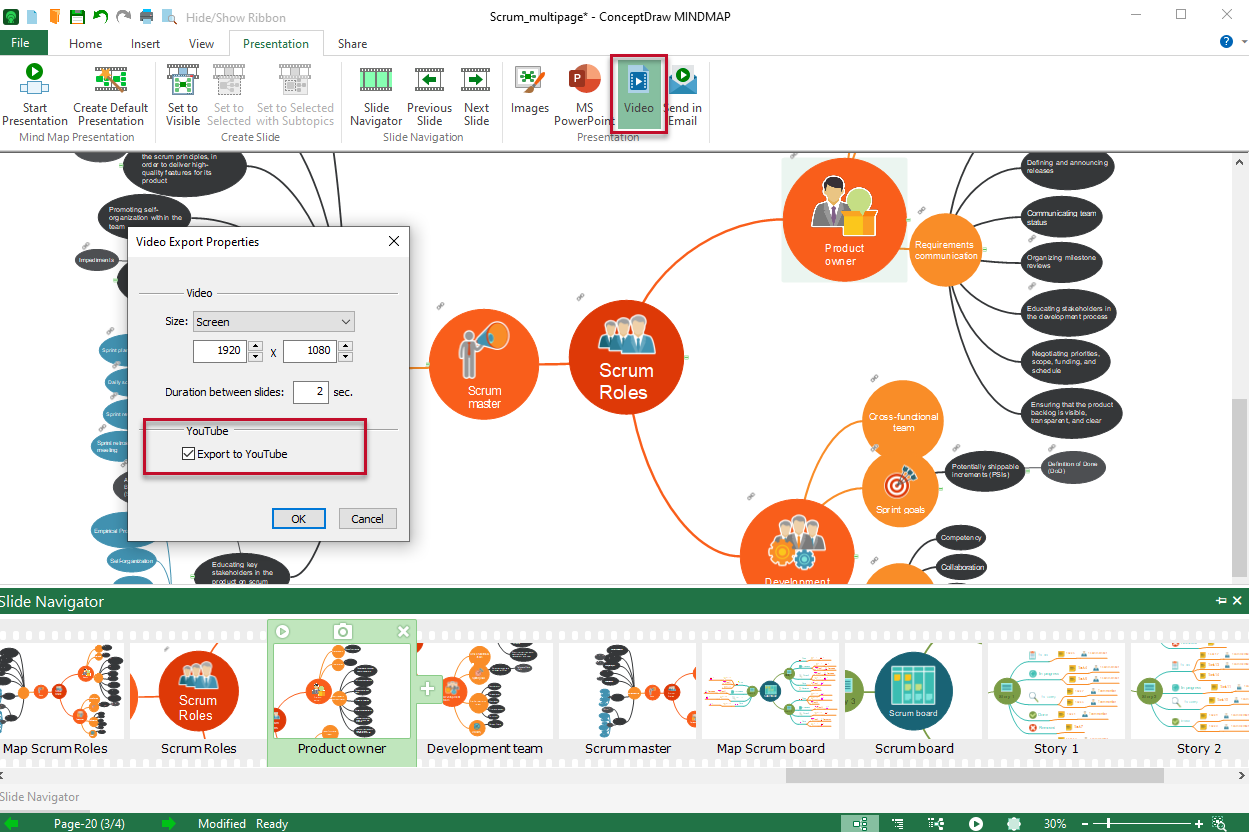The image size is (1249, 832).
Task: Go to next page with green right arrow
Action: pos(169,823)
